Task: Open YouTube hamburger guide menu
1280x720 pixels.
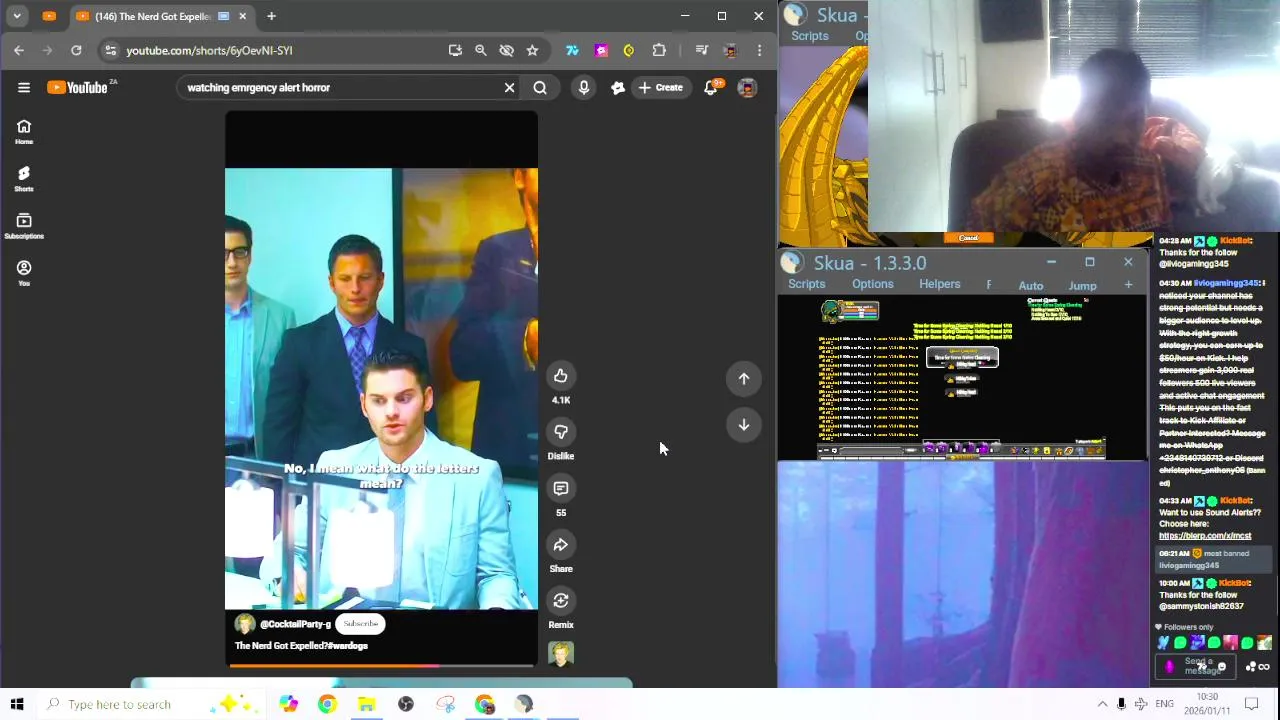Action: 24,87
